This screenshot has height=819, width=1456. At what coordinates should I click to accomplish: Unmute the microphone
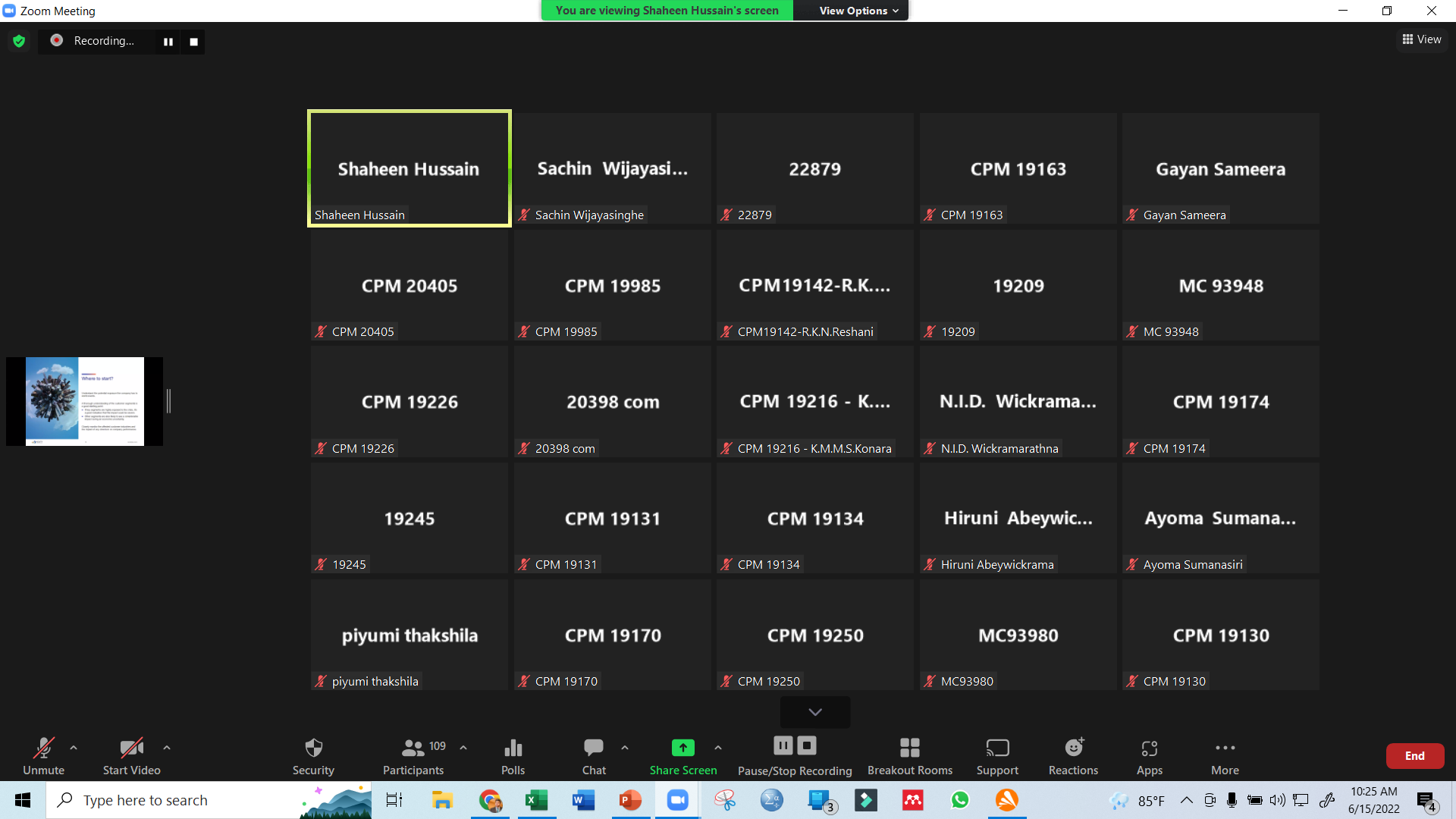pyautogui.click(x=43, y=756)
